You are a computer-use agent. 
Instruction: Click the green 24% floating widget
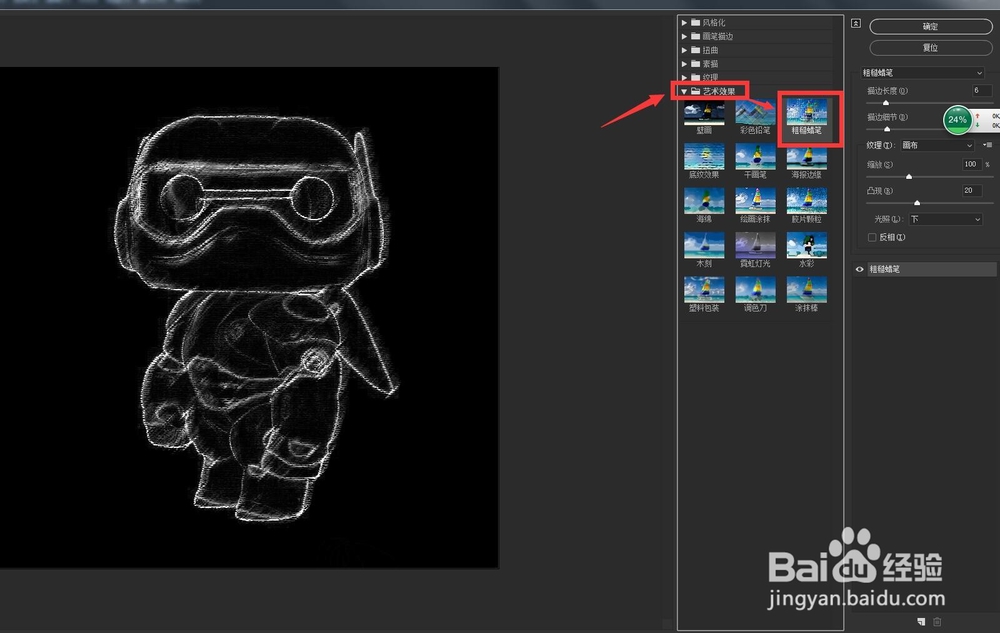pyautogui.click(x=957, y=120)
